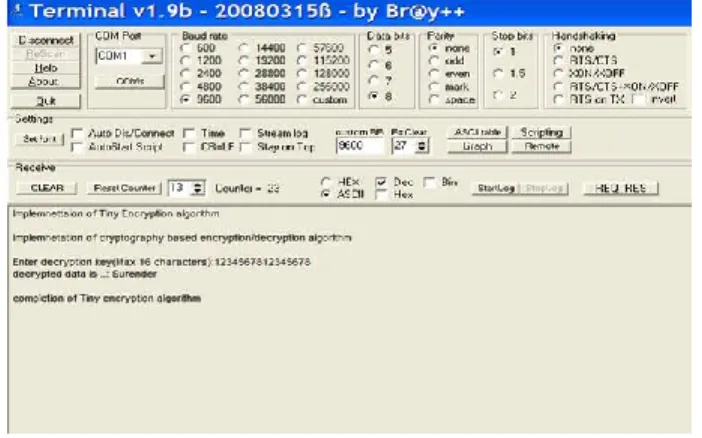The height and width of the screenshot is (438, 702).
Task: Select 1200 baud rate
Action: 185,60
